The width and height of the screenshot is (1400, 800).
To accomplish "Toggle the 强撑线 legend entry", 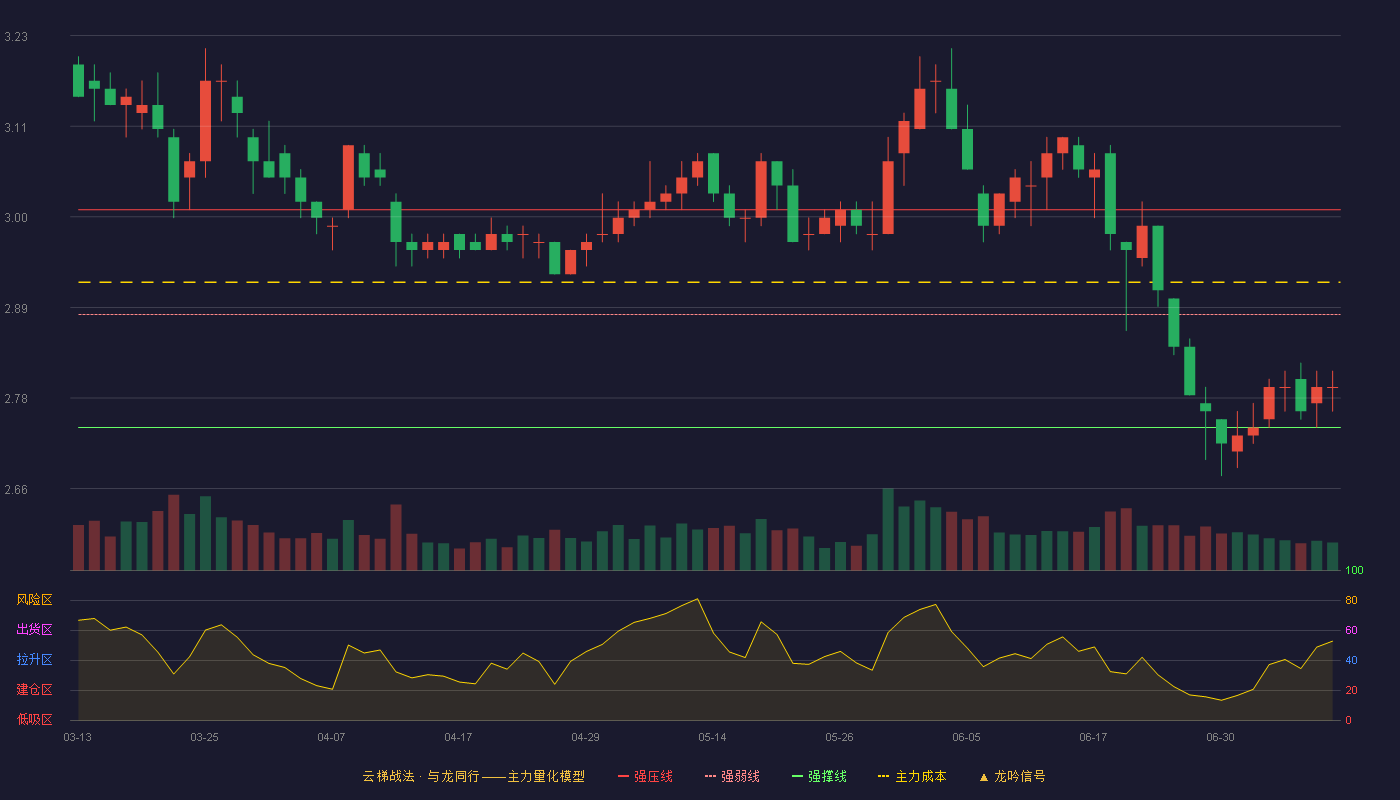I will (819, 776).
